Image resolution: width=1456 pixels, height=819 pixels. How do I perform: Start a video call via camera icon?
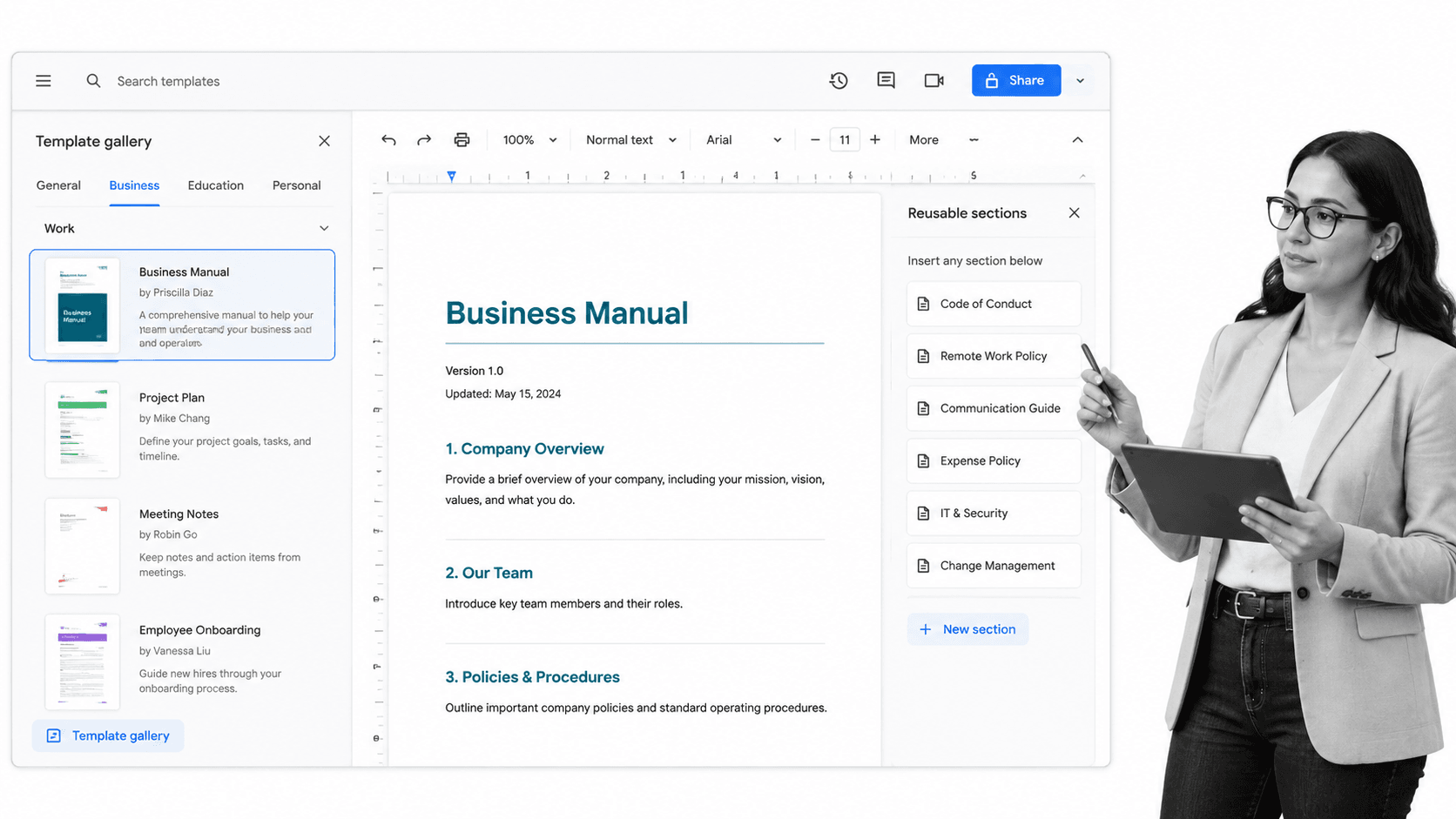point(934,80)
